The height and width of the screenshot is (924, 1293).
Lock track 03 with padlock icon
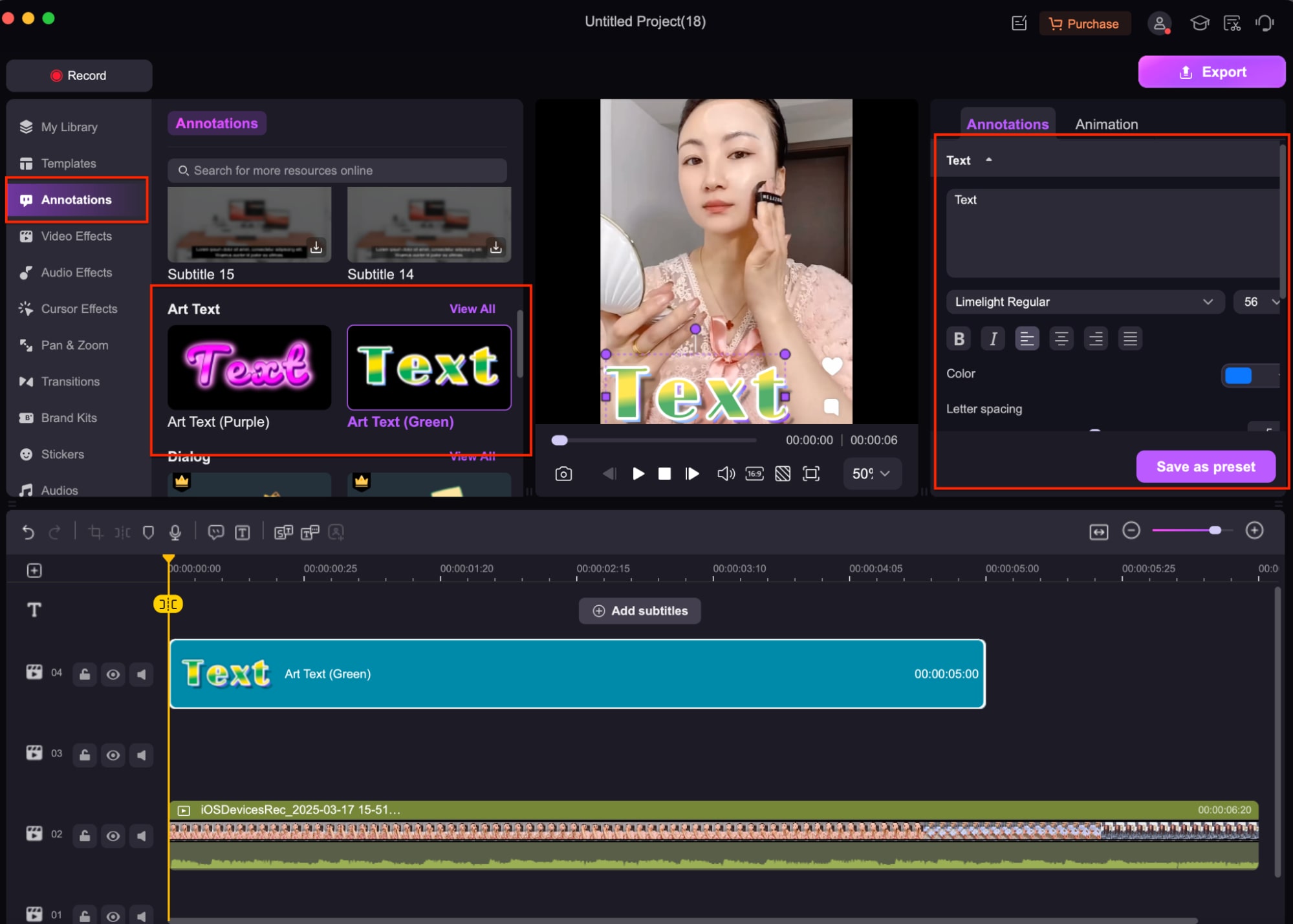[x=85, y=755]
